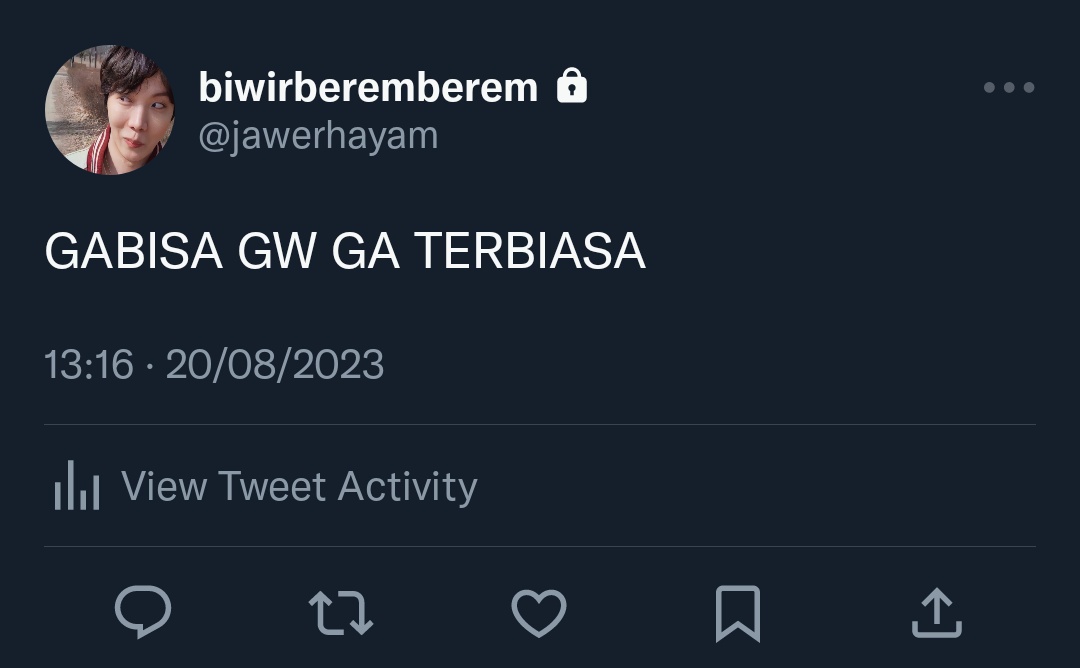Click the 13:16 tweet time
The image size is (1080, 668).
(89, 364)
